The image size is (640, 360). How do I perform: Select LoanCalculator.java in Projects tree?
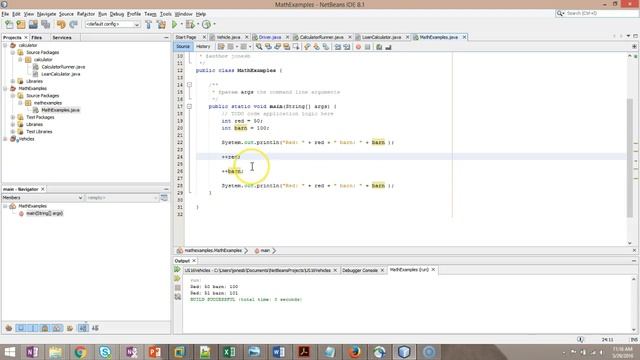(60, 74)
